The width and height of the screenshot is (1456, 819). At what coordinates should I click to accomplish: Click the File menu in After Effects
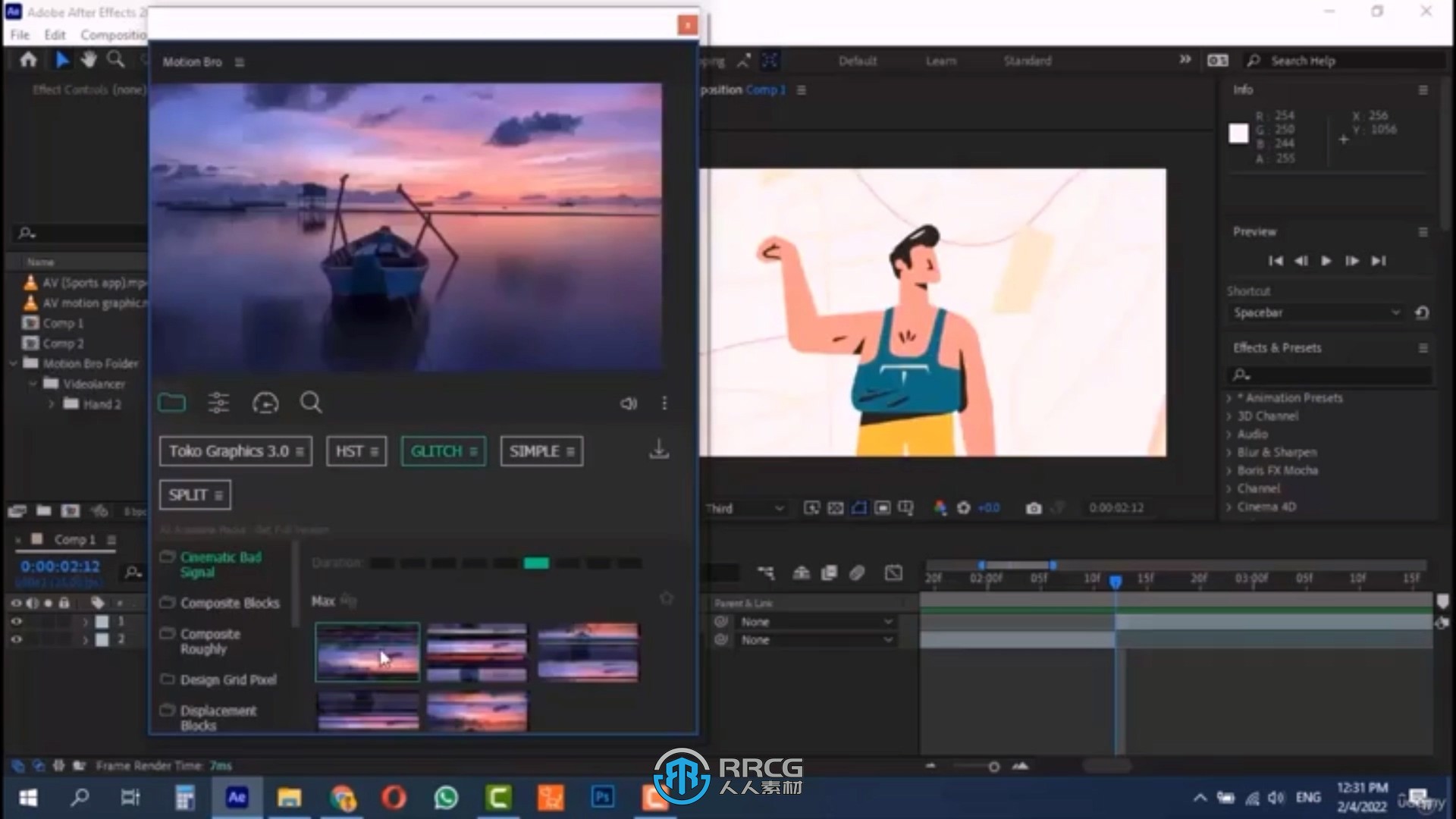point(19,34)
